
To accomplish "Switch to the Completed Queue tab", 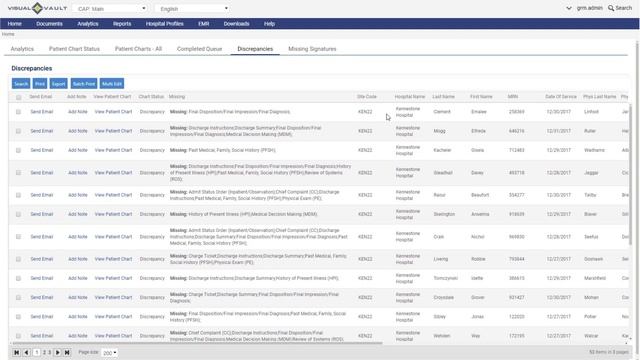I will coord(200,49).
